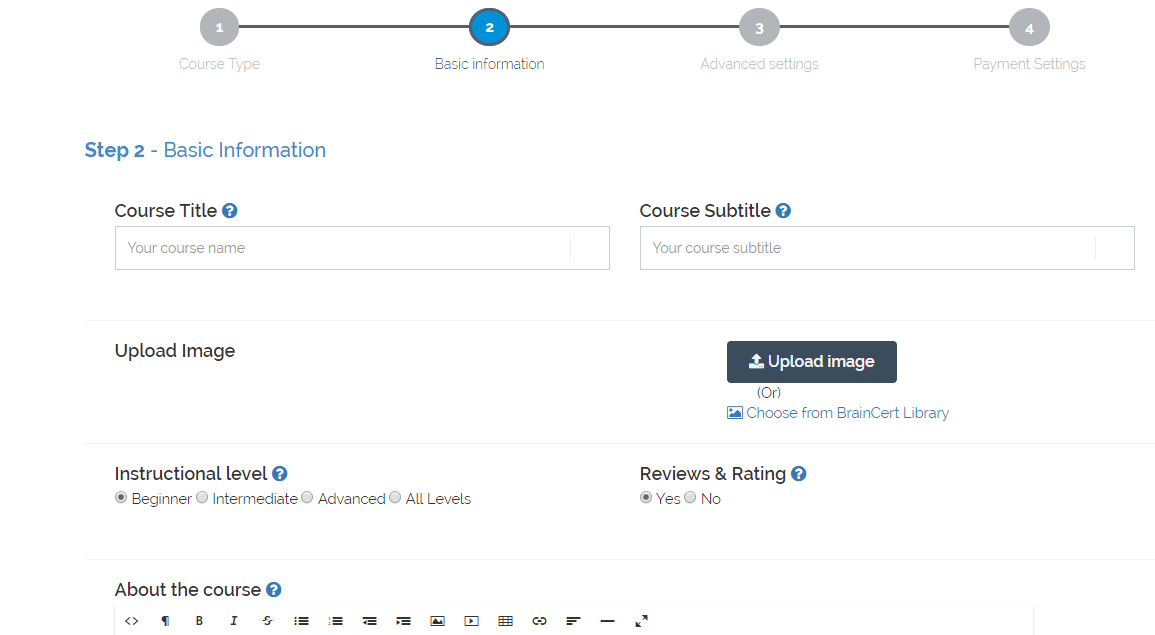This screenshot has height=635, width=1155.
Task: Insert an image into course description
Action: [437, 621]
